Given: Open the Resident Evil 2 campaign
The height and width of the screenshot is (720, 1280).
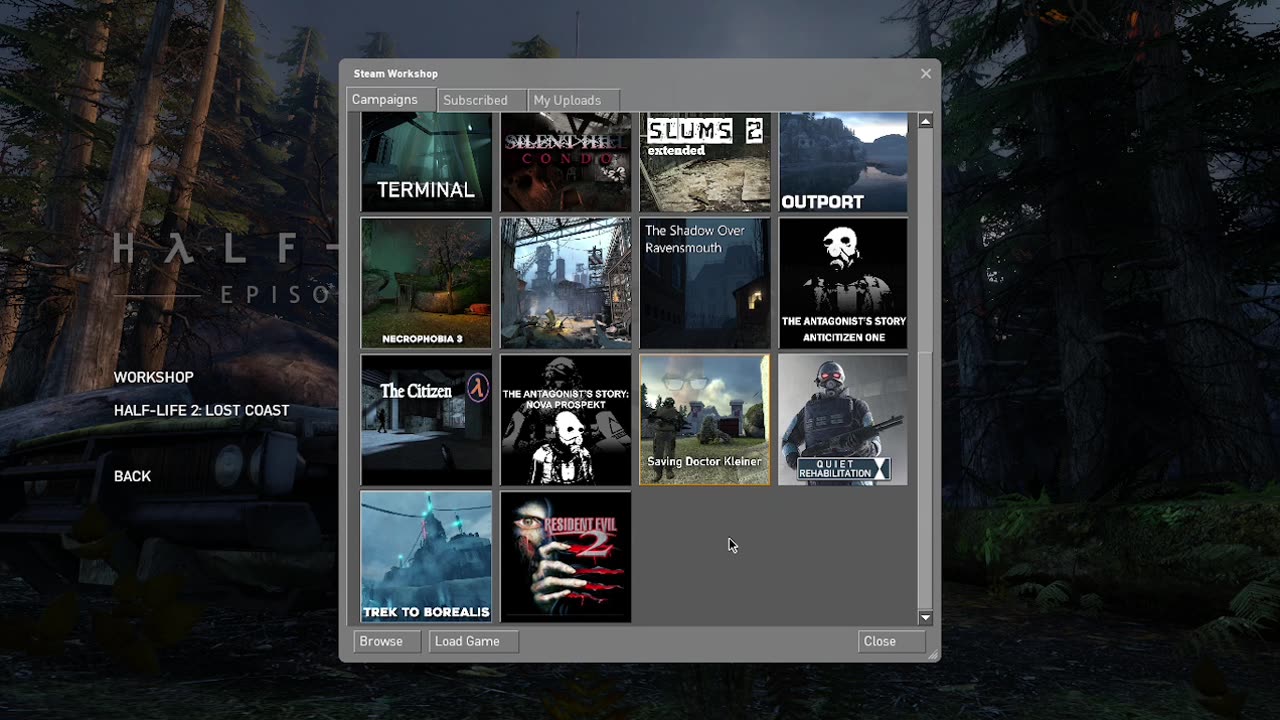Looking at the screenshot, I should tap(566, 556).
